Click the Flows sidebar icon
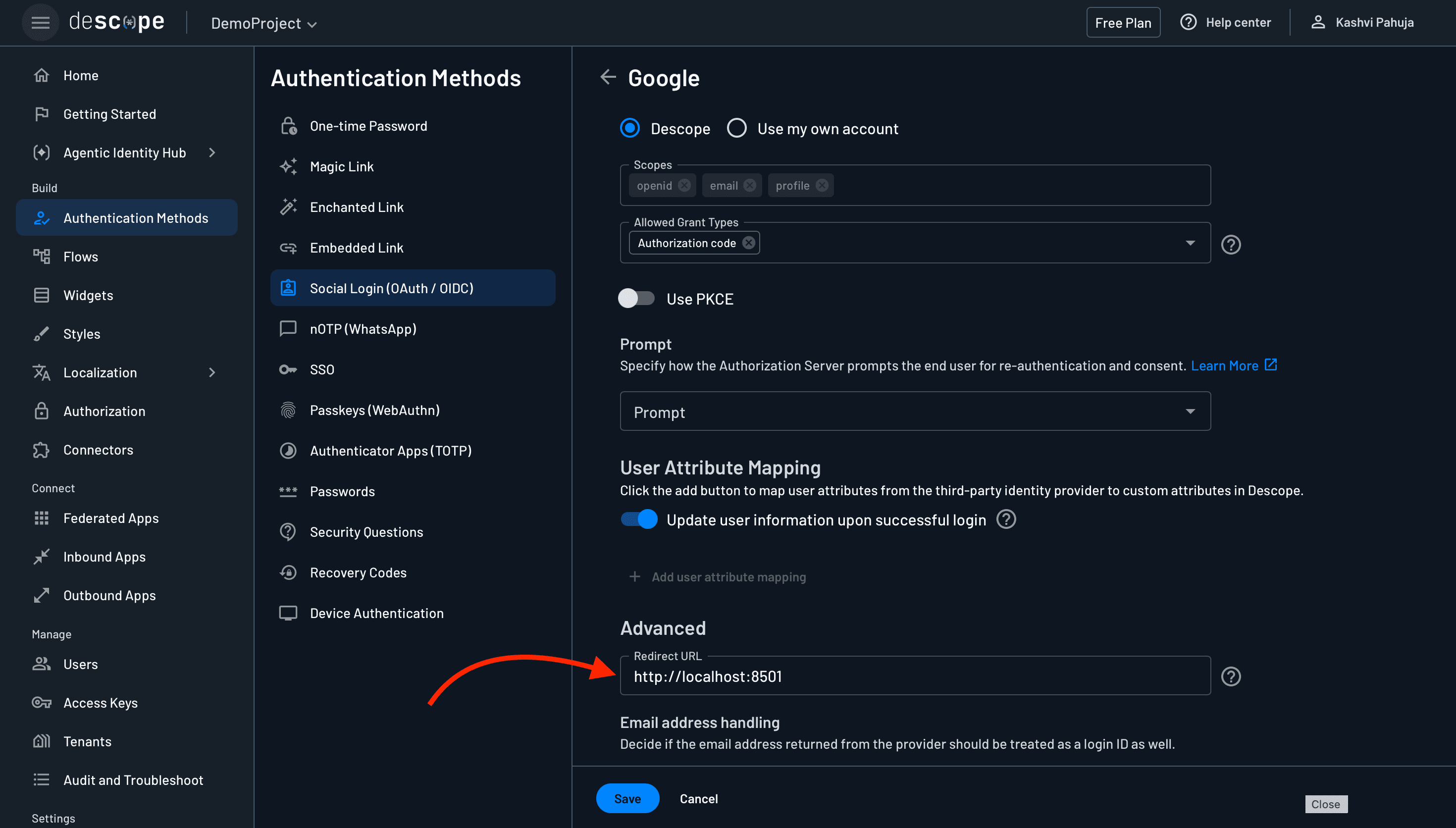The image size is (1456, 828). pos(42,257)
